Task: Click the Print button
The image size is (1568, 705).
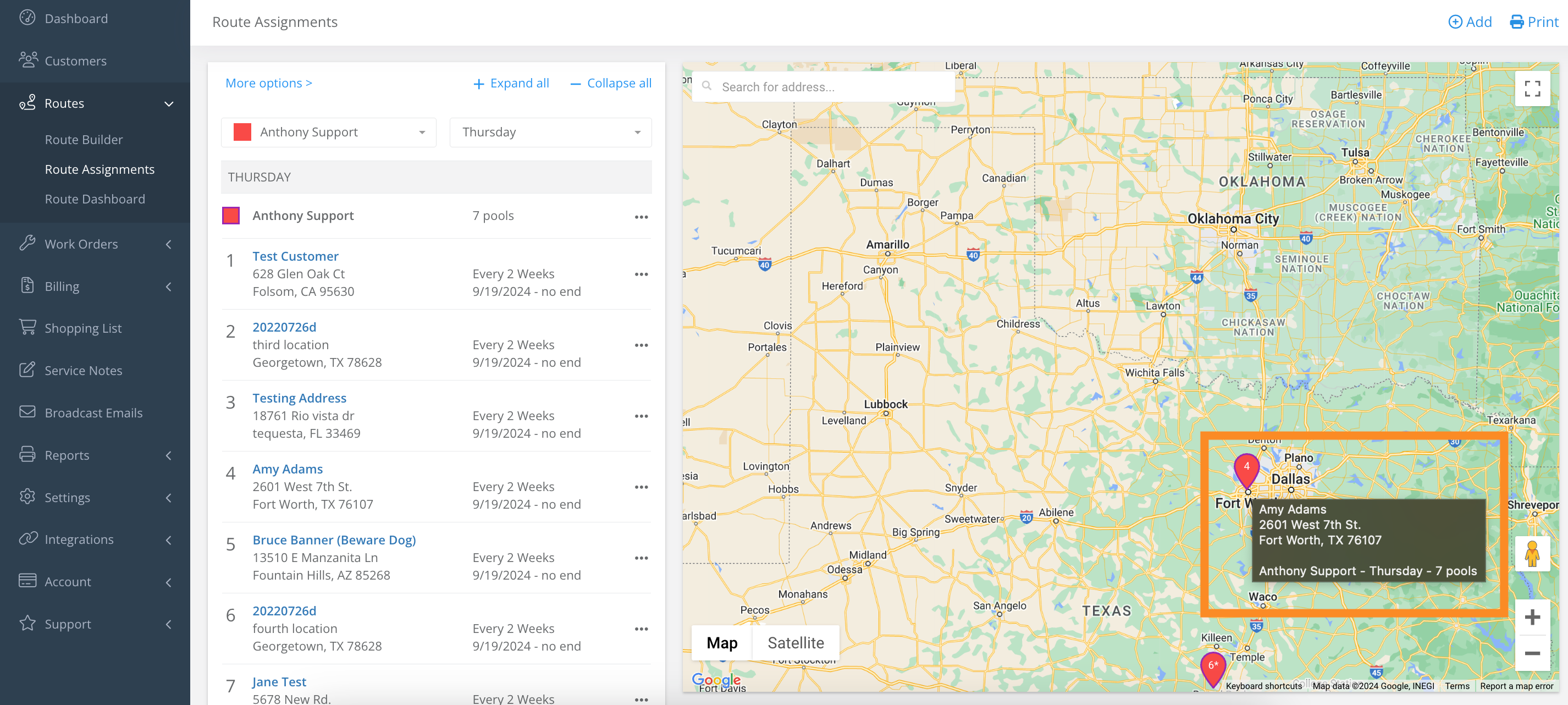Action: click(x=1534, y=22)
